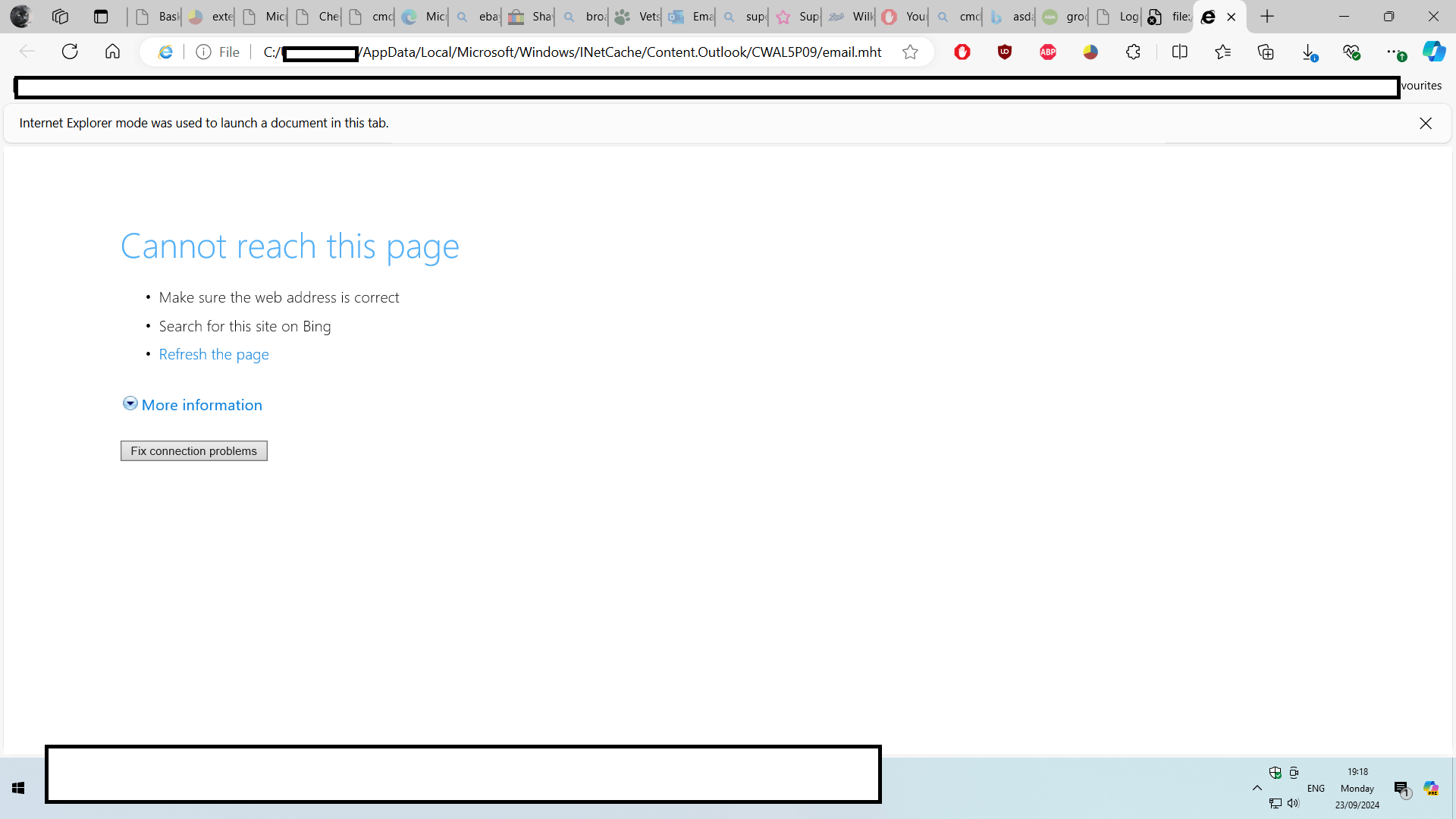Switch to the Vets tab

click(635, 17)
